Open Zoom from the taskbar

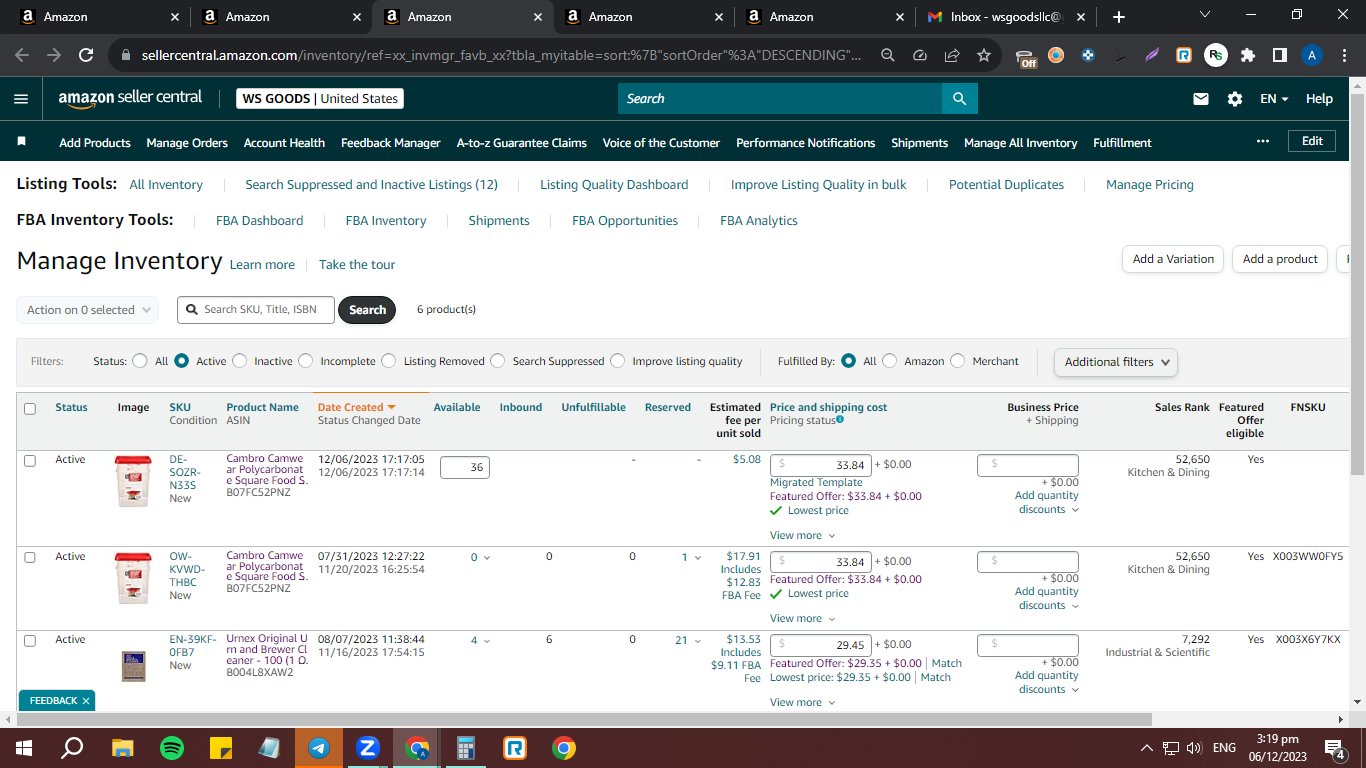(368, 747)
